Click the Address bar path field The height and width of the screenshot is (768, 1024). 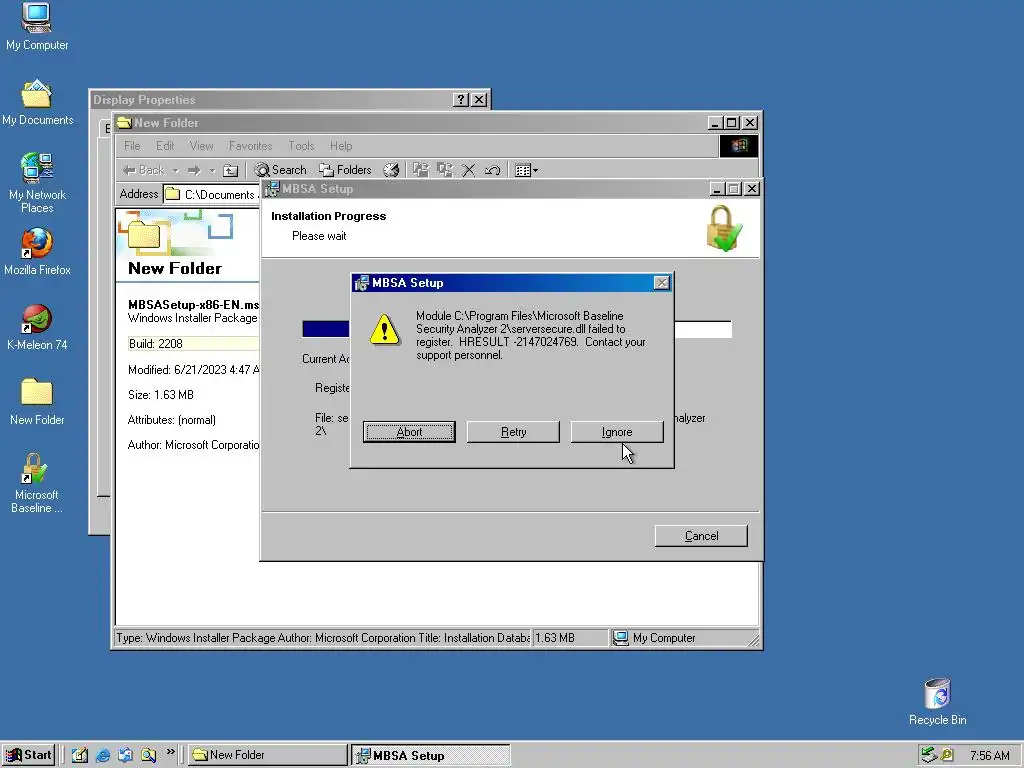coord(212,194)
